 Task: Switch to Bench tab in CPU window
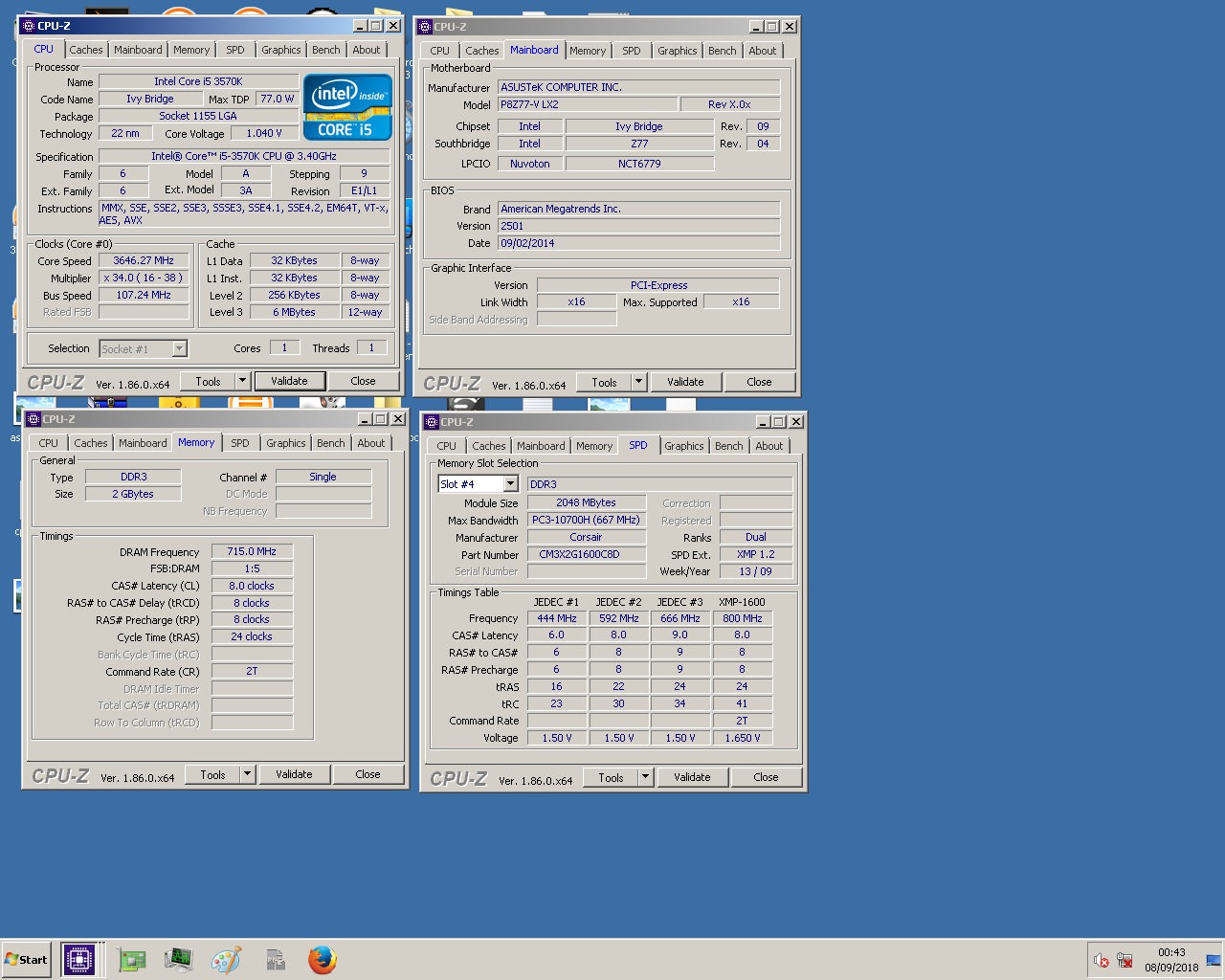point(326,50)
